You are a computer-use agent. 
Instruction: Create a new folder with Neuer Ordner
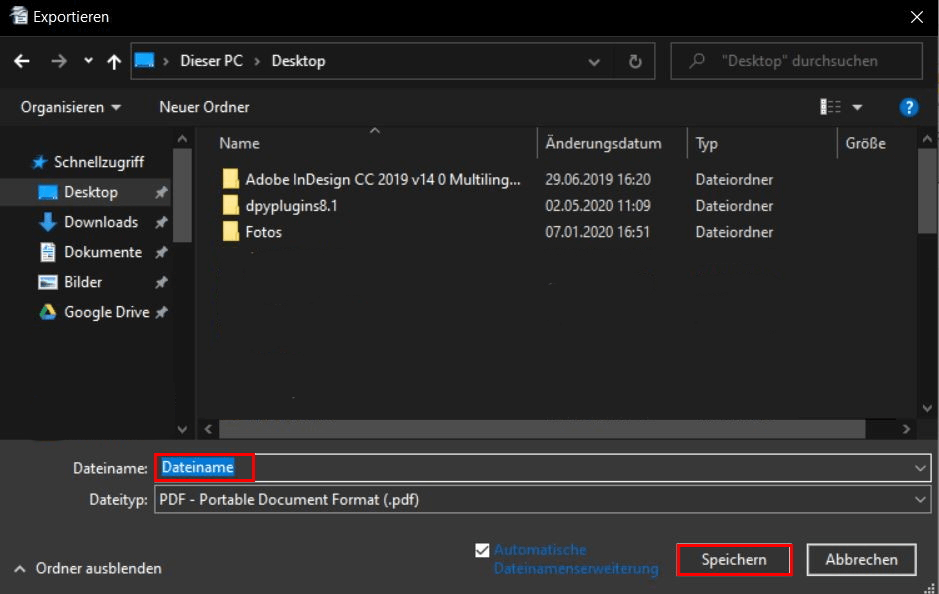point(204,107)
